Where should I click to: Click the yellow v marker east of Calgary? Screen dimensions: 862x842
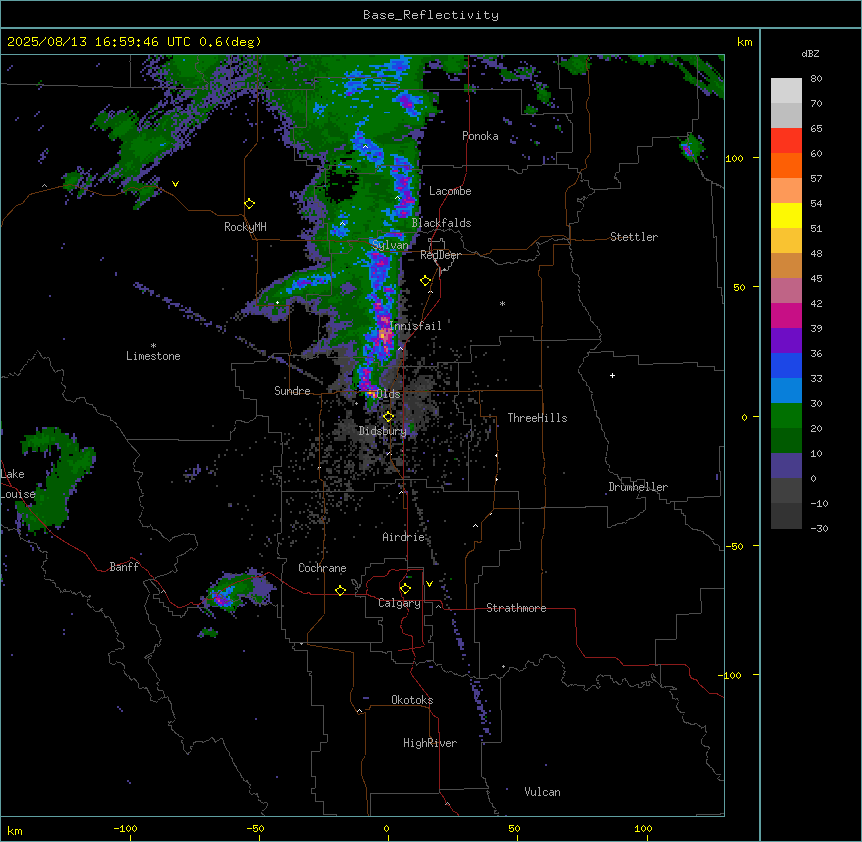click(429, 584)
